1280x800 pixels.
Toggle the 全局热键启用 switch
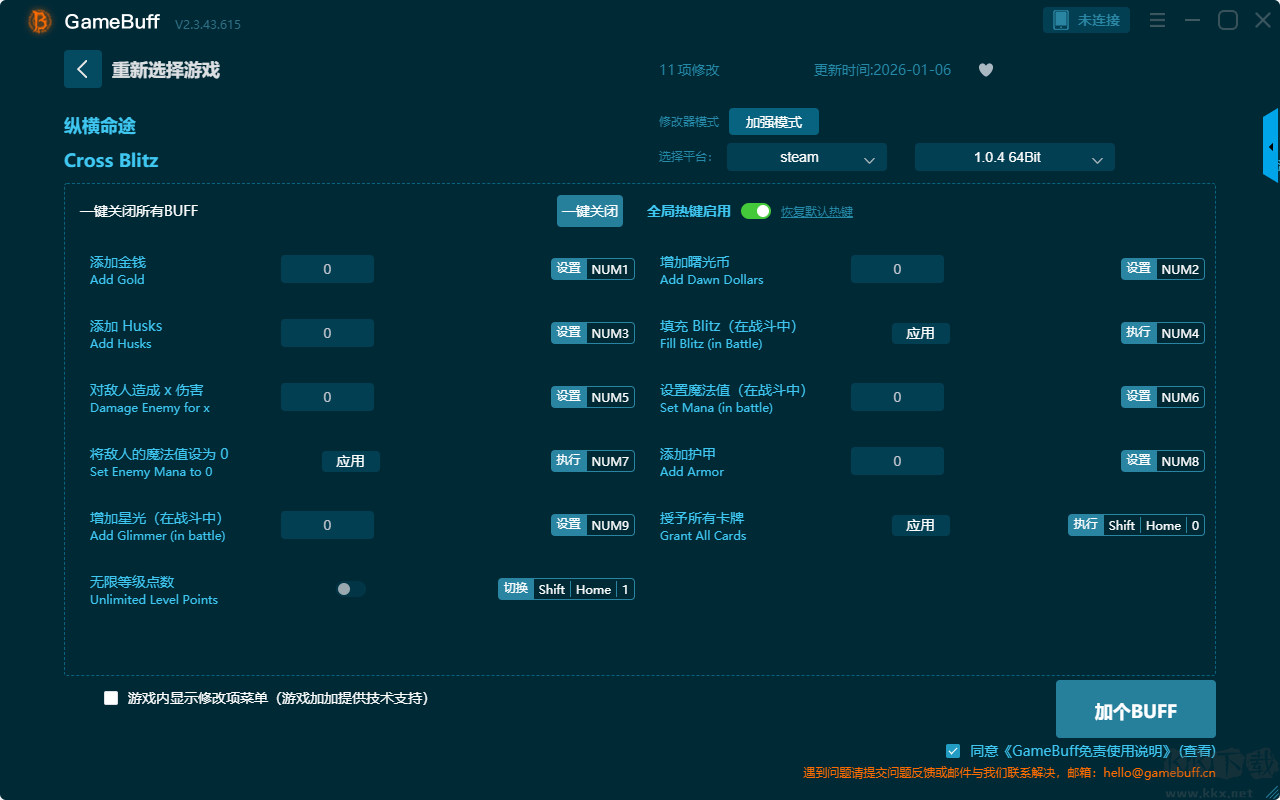point(756,211)
